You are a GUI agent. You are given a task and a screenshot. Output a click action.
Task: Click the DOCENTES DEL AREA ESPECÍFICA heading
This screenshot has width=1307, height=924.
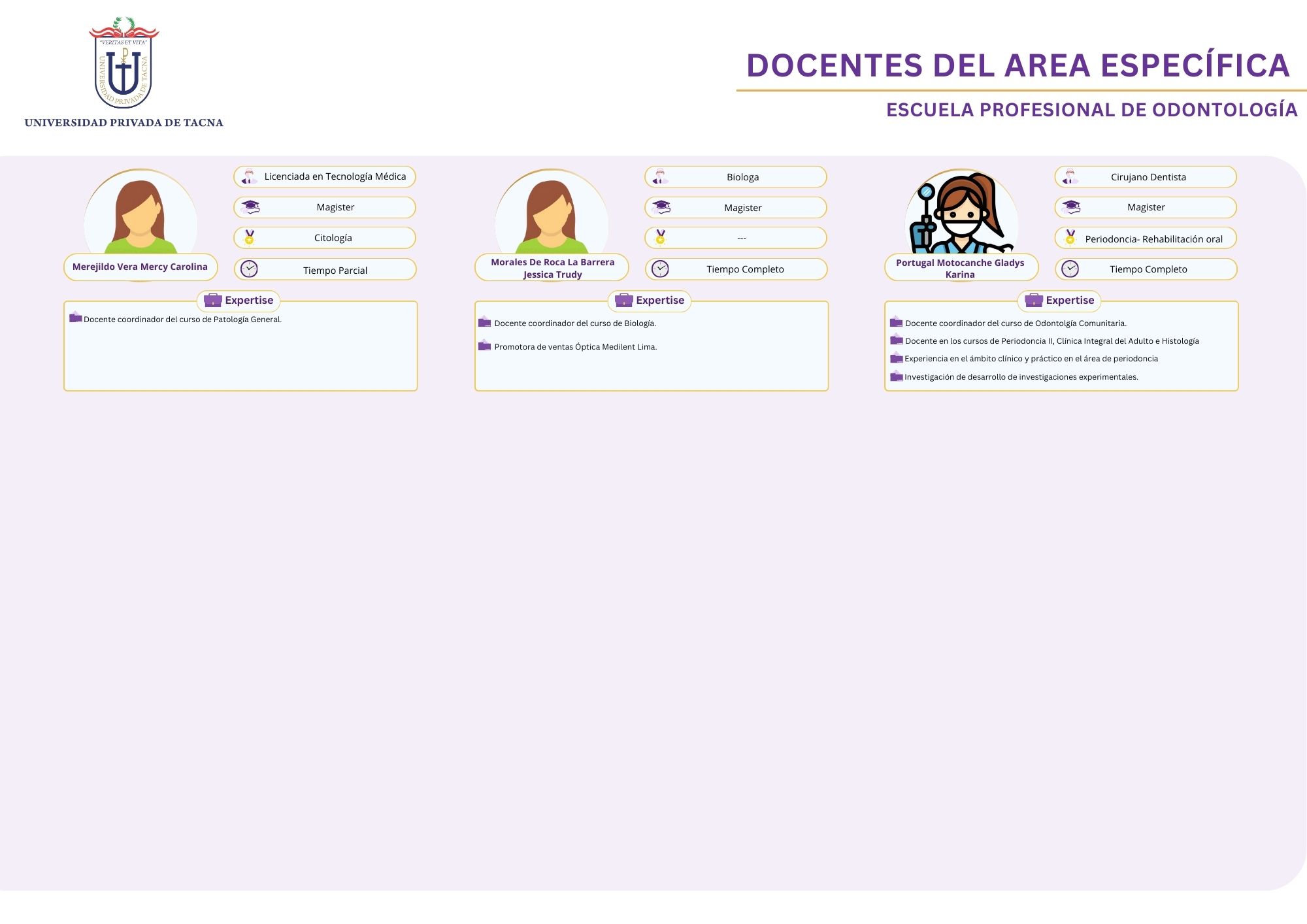point(1018,65)
